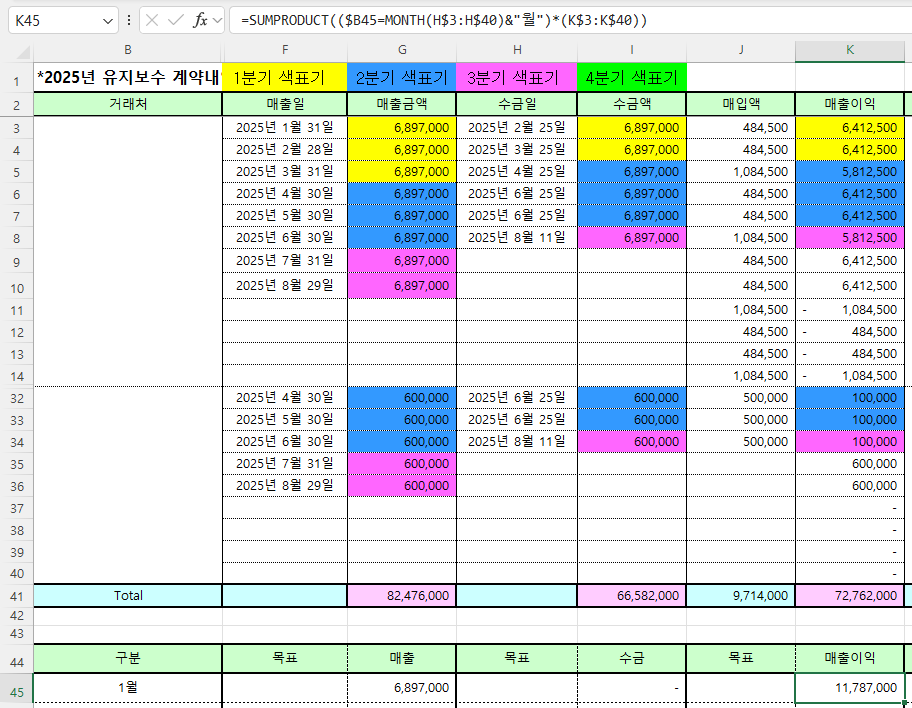This screenshot has width=912, height=708.
Task: Expand the dropdown arrow beside fx
Action: click(218, 20)
